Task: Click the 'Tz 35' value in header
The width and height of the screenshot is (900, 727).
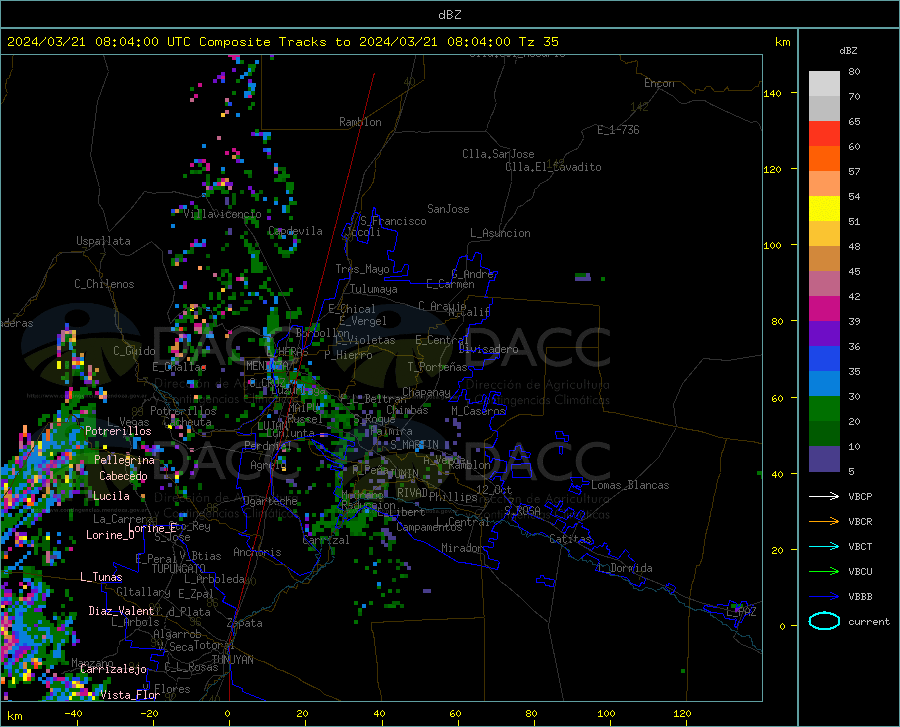Action: tap(538, 42)
